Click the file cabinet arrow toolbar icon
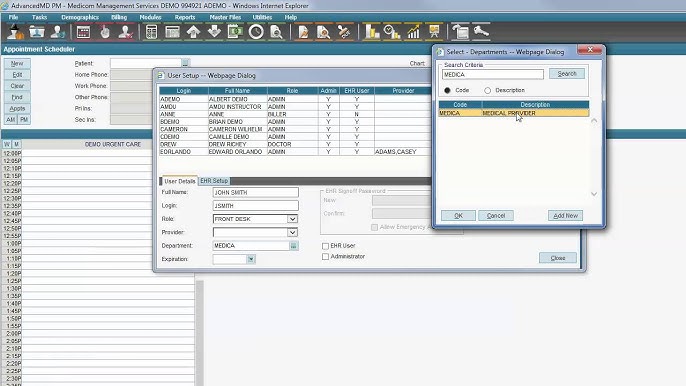The width and height of the screenshot is (686, 386). (x=460, y=32)
